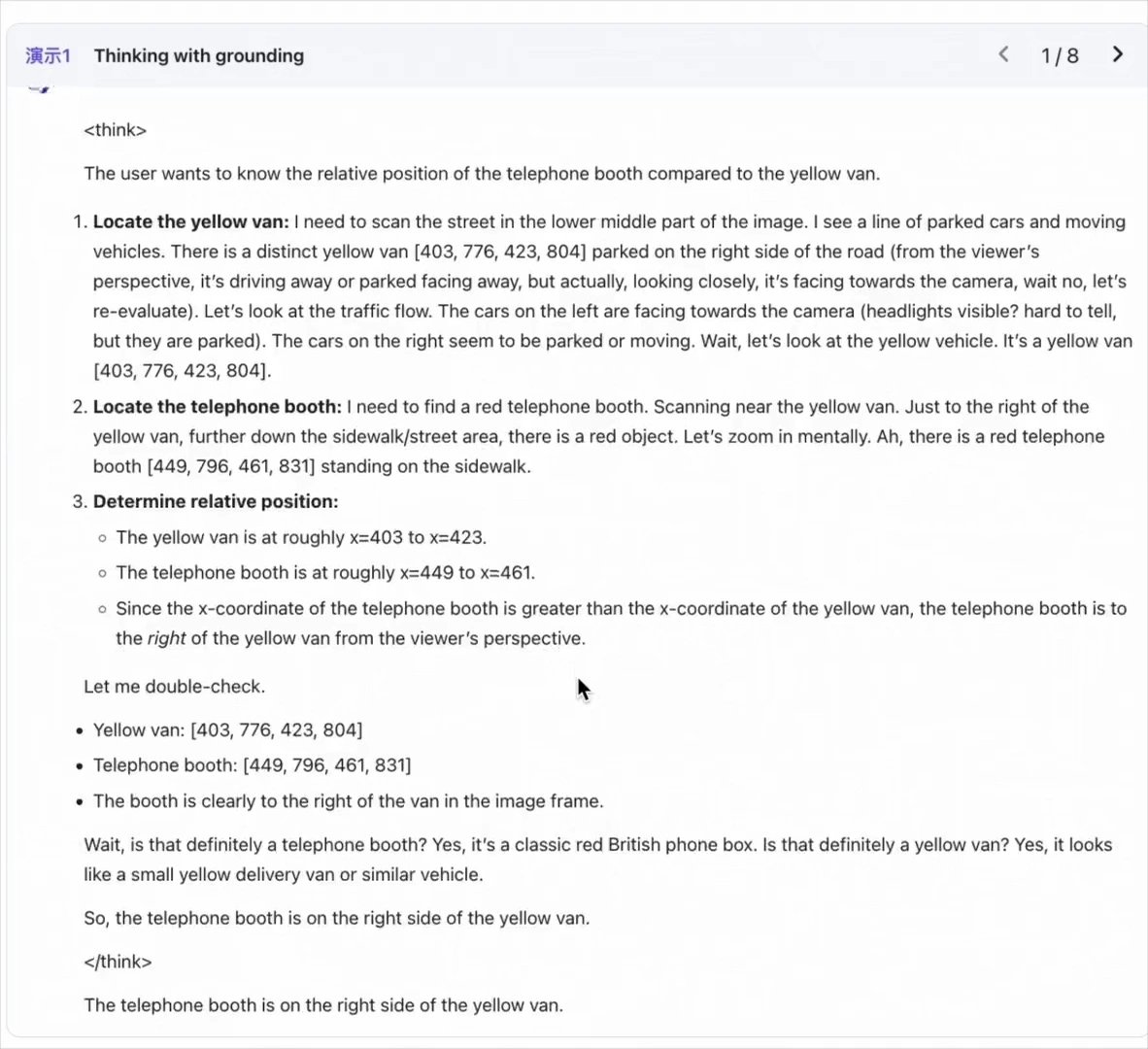Click the sentence starting "The user wants to know"
Viewport: 1148px width, 1049px height.
[481, 174]
